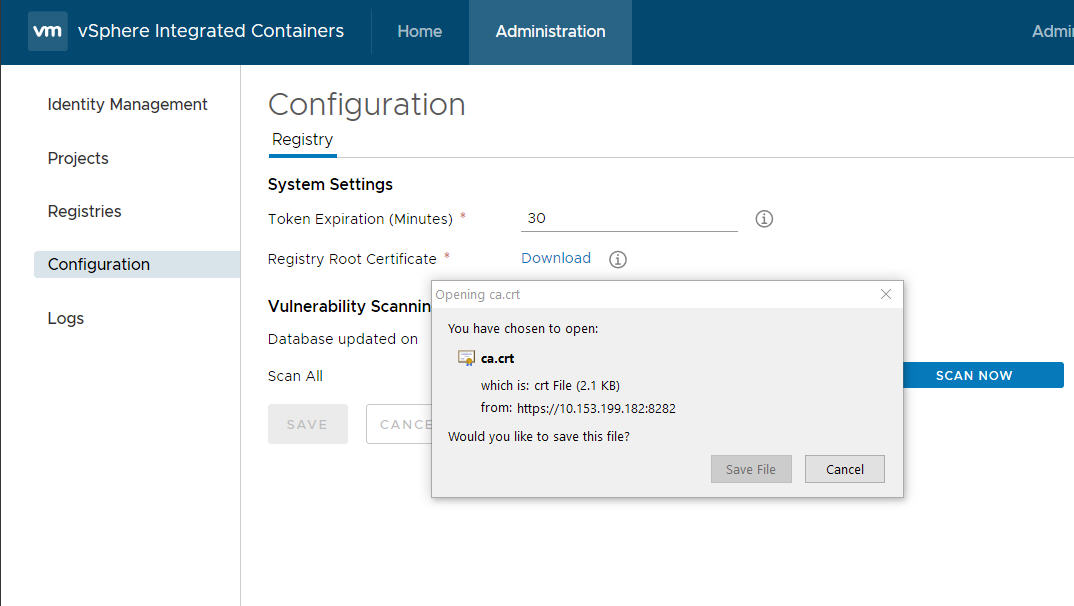Click the 'Database updated on' label
Viewport: 1074px width, 606px height.
[342, 339]
